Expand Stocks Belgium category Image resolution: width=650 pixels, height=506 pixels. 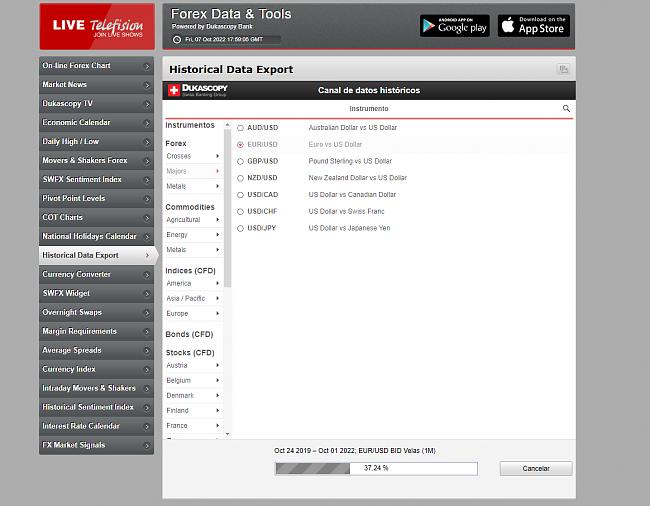(193, 380)
